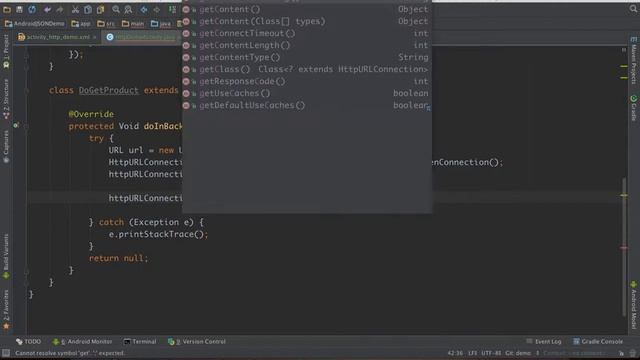Click the Replace toolbar icon
Image resolution: width=640 pixels, height=360 pixels.
click(x=128, y=9)
